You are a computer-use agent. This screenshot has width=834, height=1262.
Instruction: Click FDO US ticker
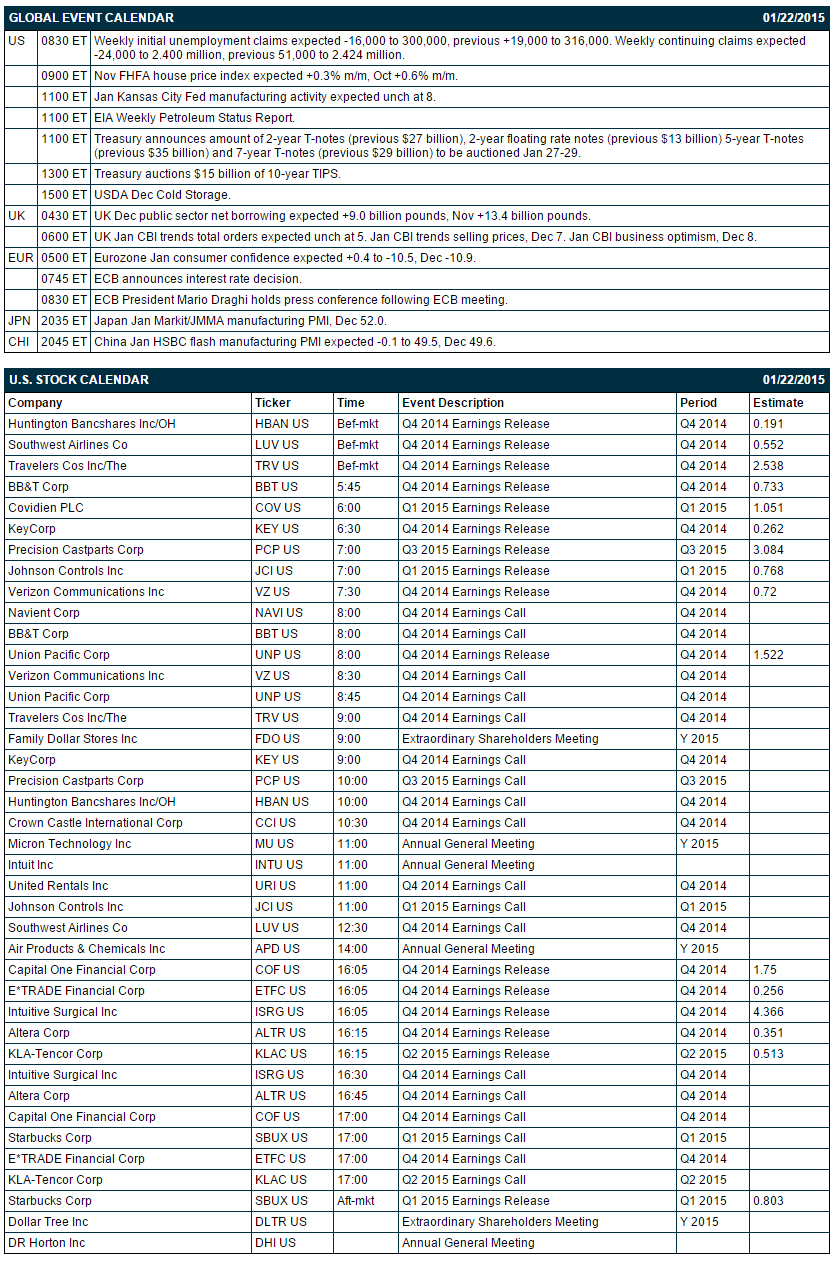278,739
